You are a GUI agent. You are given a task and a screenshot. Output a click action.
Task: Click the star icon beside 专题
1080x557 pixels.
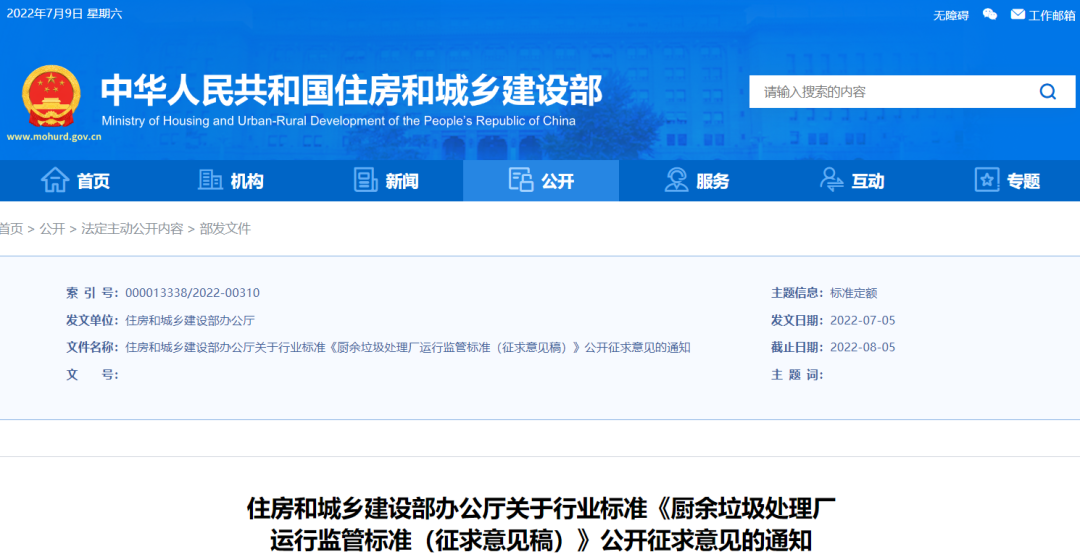(987, 180)
